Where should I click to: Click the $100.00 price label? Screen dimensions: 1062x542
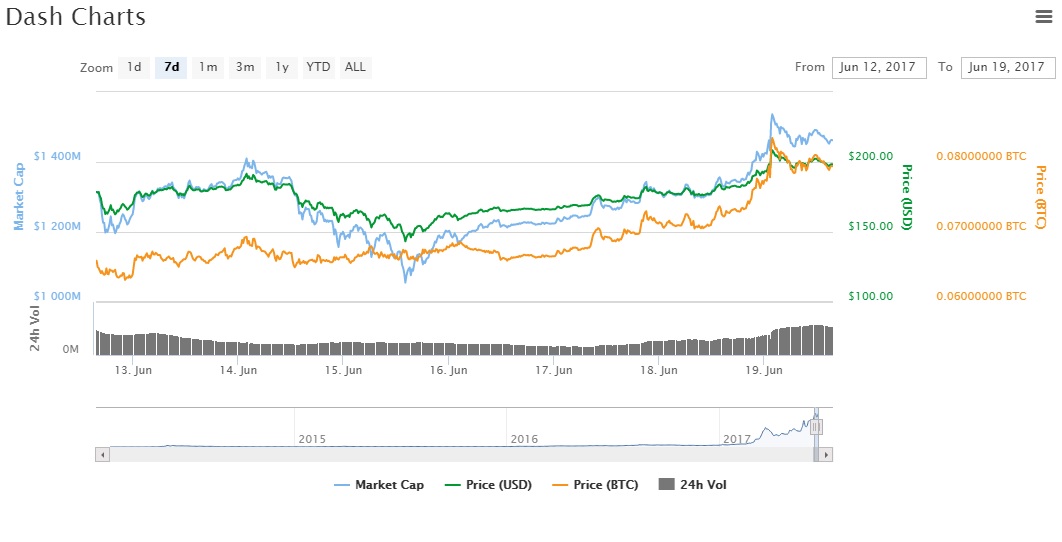pos(871,296)
